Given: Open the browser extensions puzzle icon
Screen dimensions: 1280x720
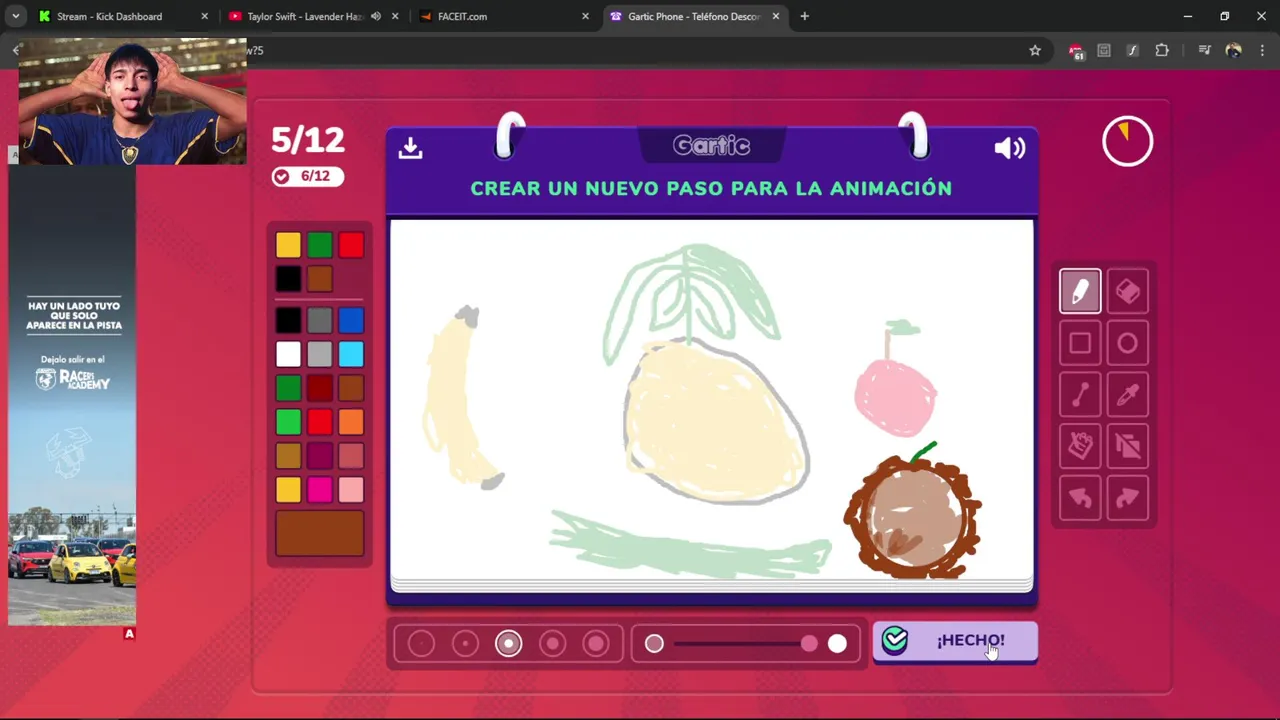Looking at the screenshot, I should (x=1162, y=50).
